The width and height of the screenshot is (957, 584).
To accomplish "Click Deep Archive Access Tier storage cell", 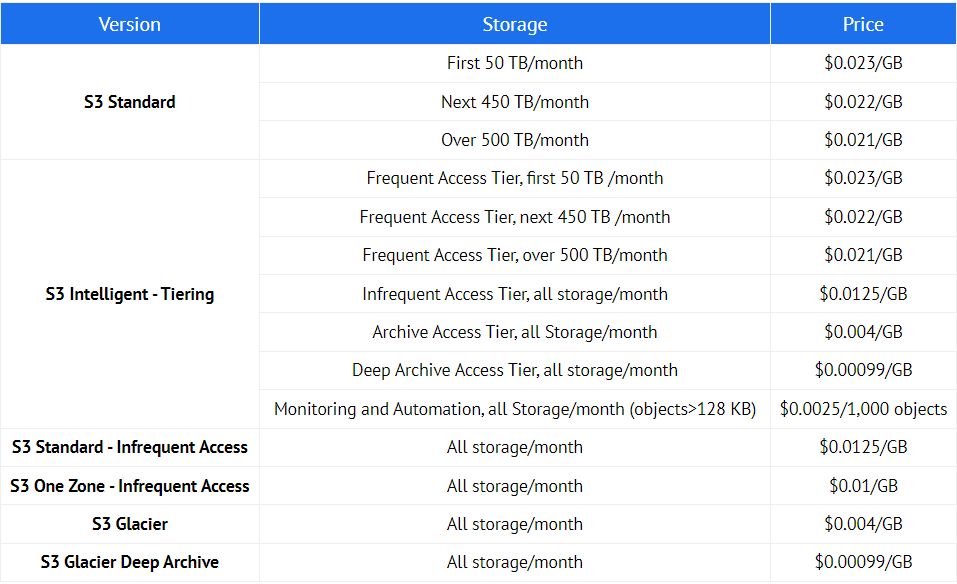I will click(x=514, y=370).
